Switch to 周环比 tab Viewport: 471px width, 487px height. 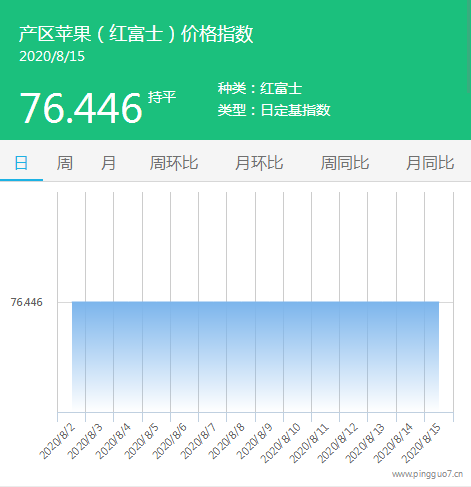click(174, 163)
